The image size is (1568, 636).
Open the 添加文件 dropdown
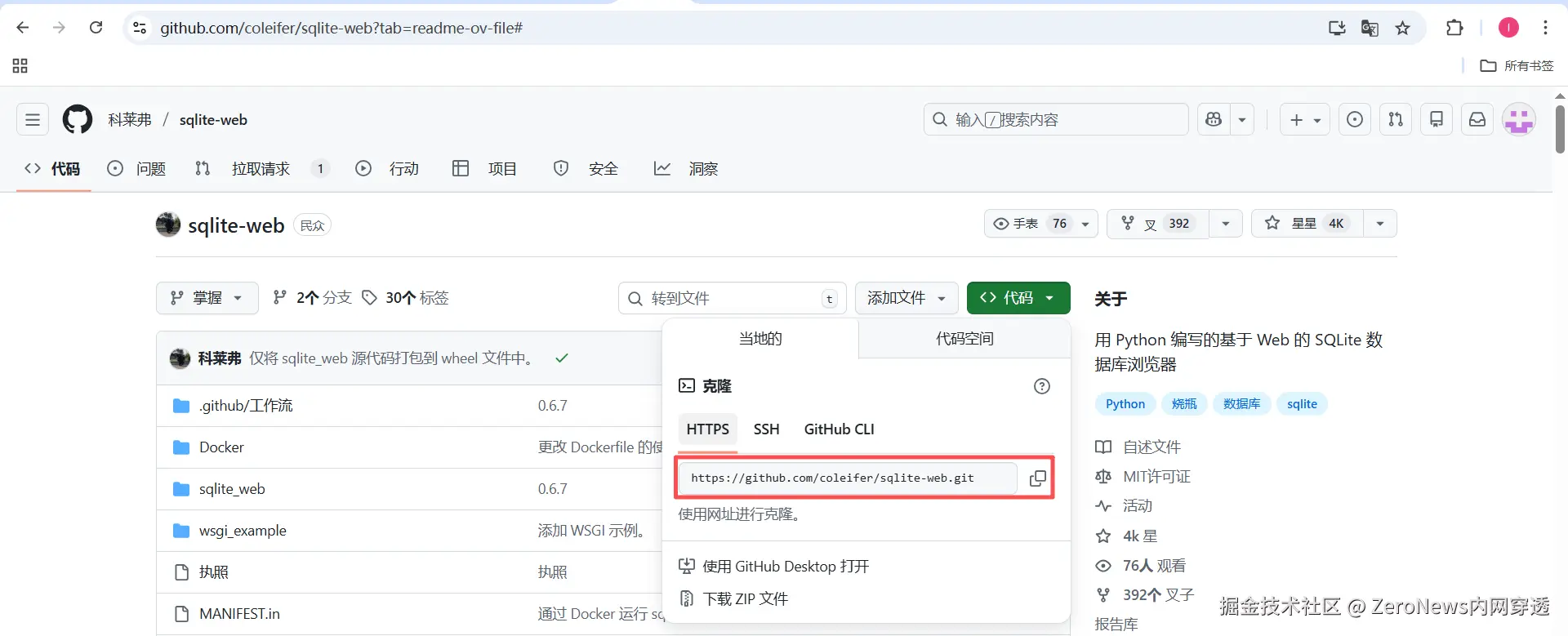point(906,298)
